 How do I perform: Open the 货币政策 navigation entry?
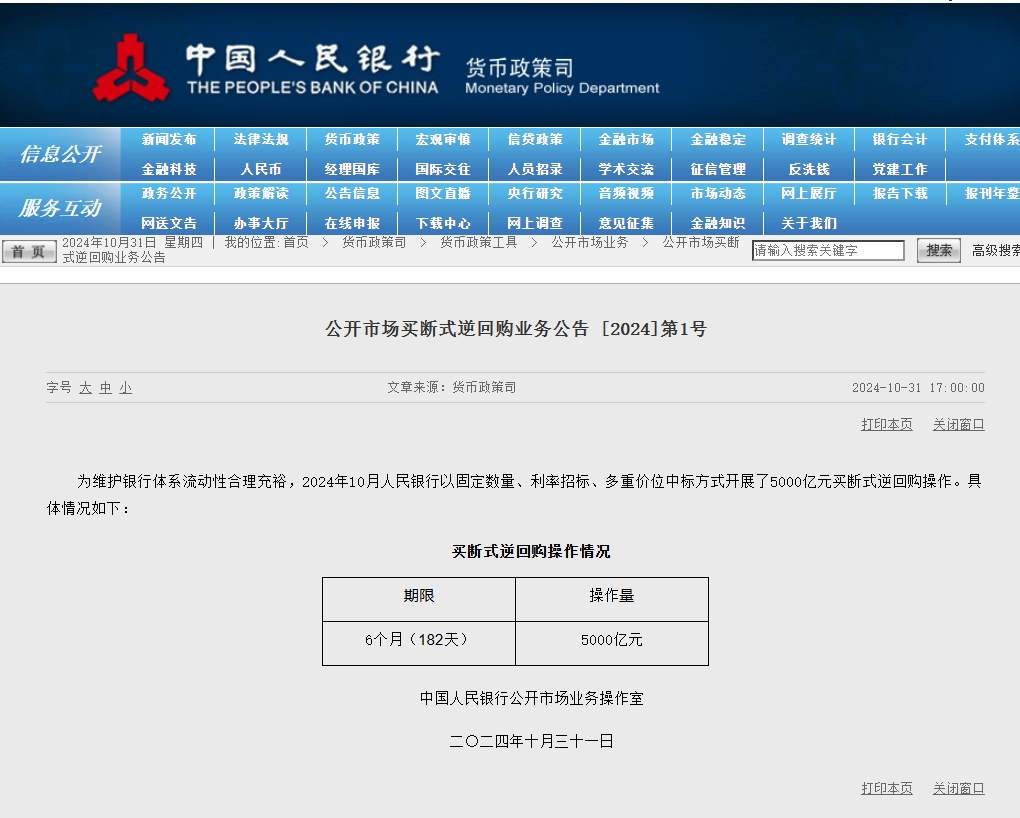tap(352, 139)
